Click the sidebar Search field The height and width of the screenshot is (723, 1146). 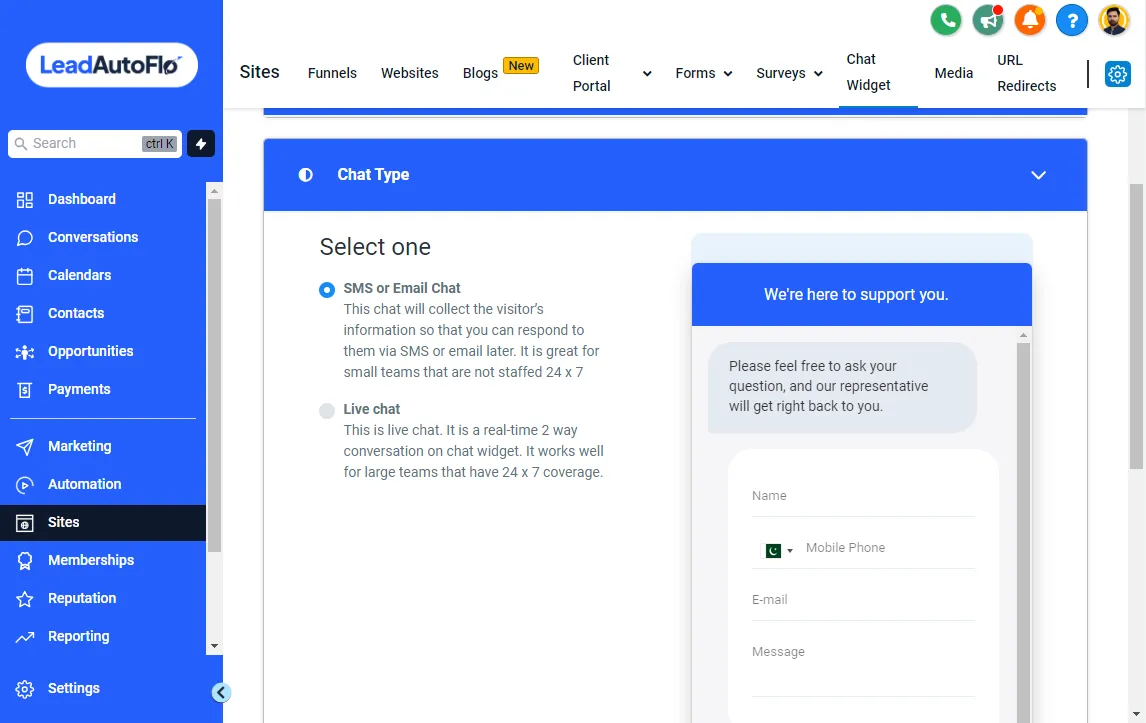click(95, 144)
